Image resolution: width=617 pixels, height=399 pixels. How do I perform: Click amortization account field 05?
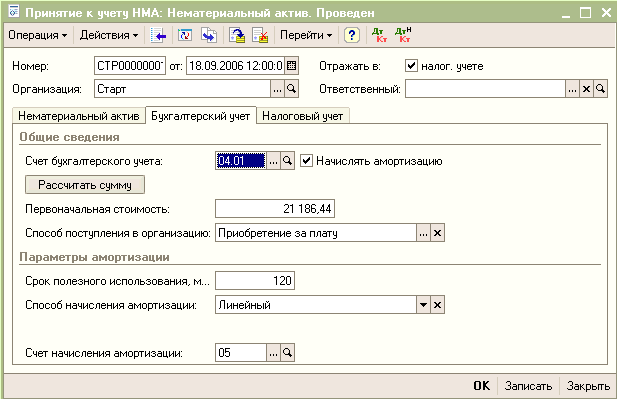coord(241,353)
